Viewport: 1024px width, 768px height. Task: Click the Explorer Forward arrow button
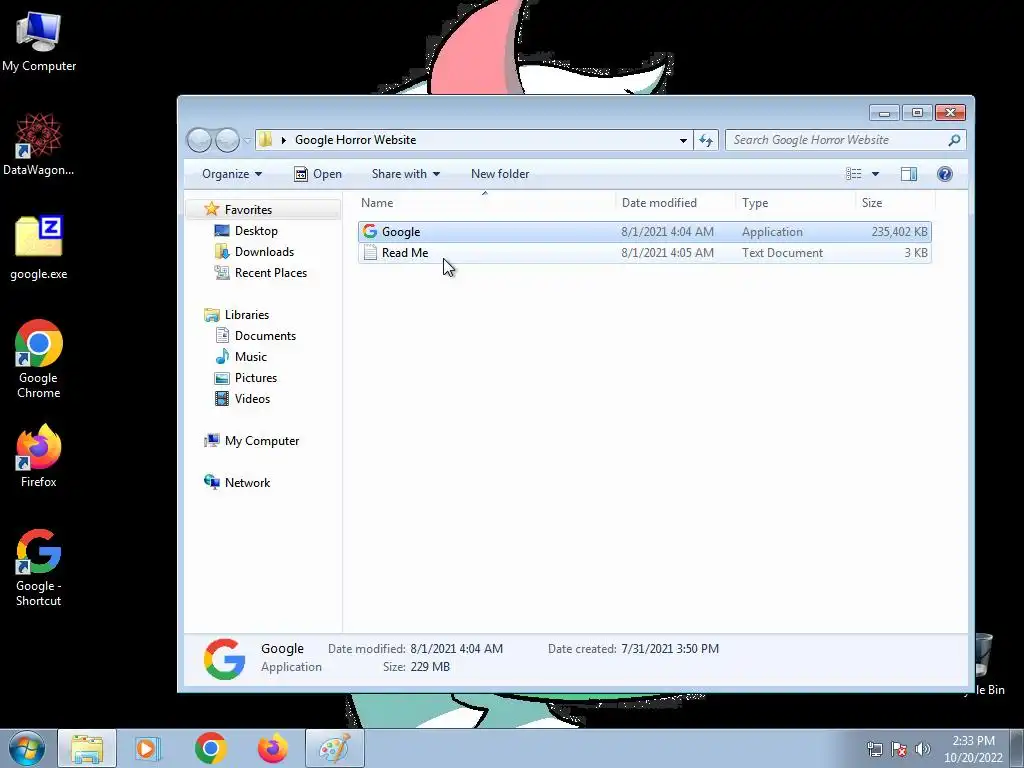227,140
